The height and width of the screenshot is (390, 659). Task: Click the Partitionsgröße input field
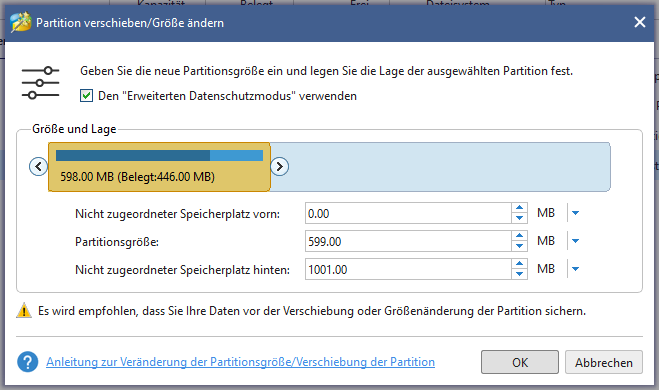tap(408, 241)
